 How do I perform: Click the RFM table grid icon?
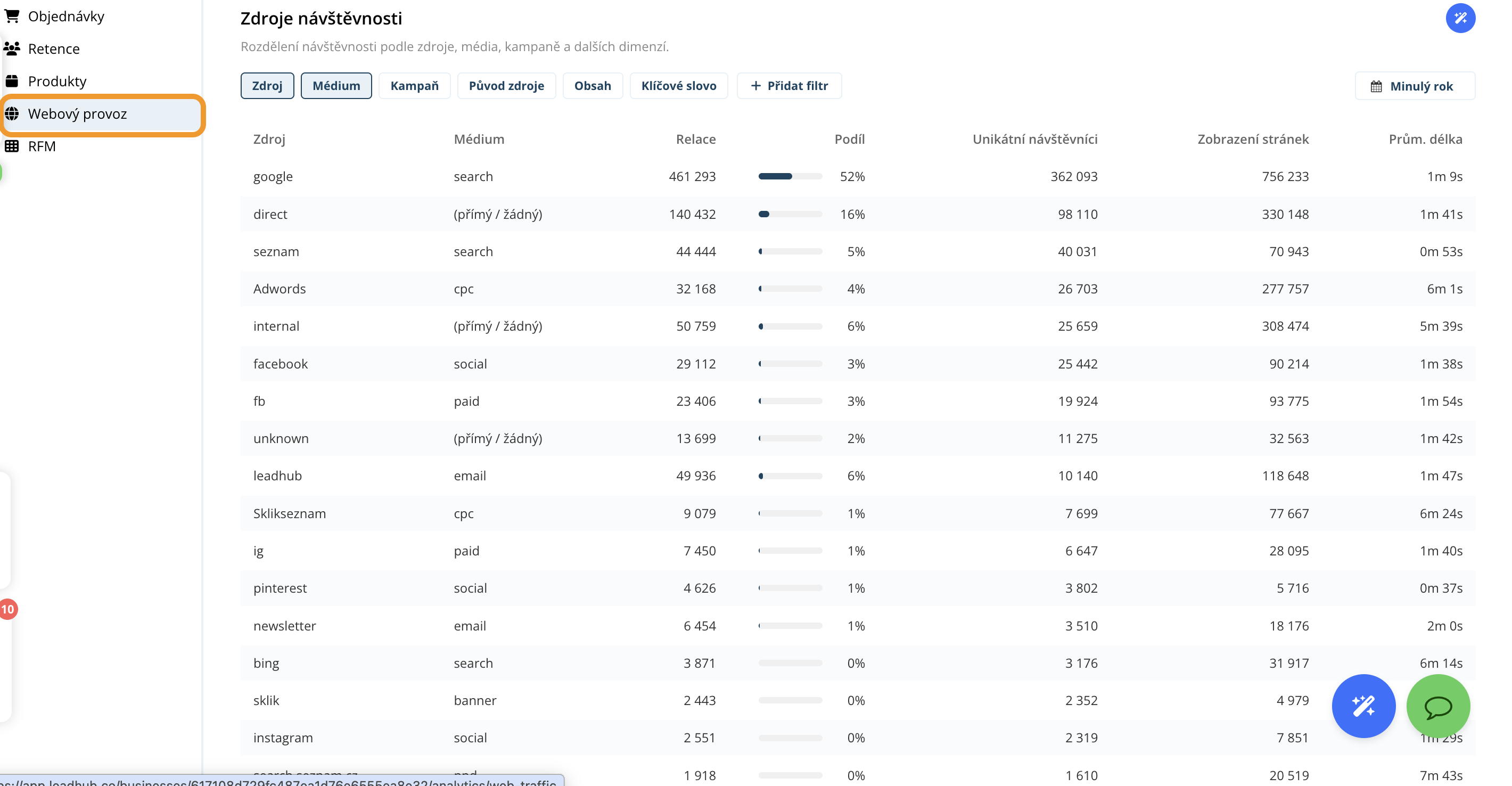coord(12,146)
